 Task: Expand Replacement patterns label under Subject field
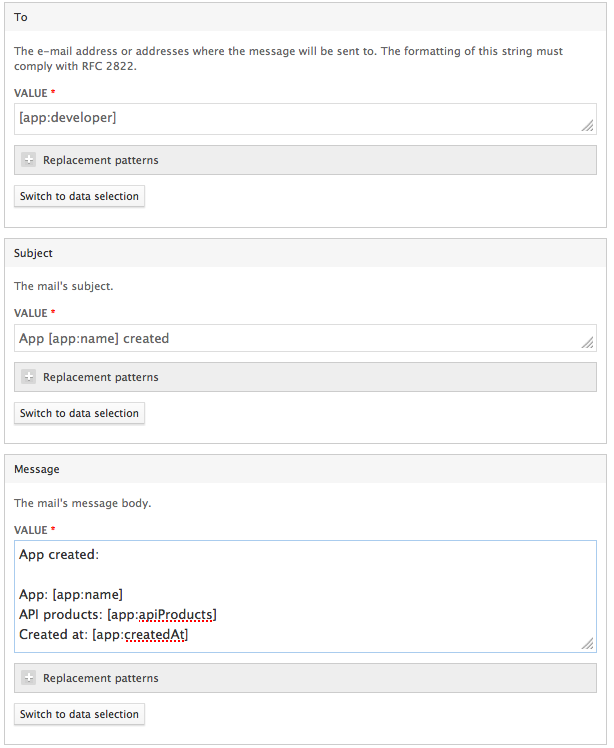pyautogui.click(x=100, y=377)
